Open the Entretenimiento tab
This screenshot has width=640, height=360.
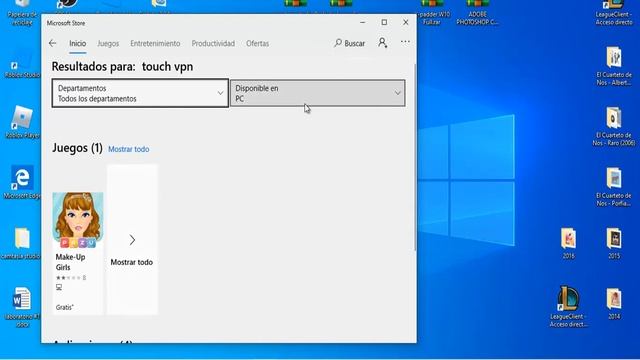pos(155,43)
